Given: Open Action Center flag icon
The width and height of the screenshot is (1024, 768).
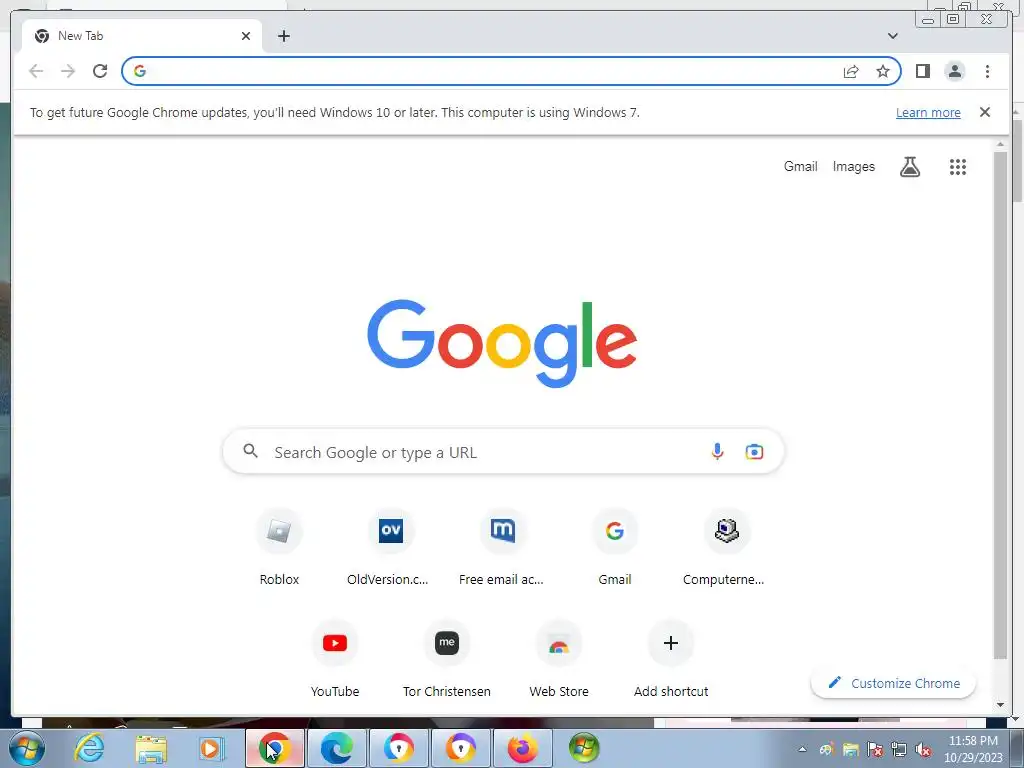Looking at the screenshot, I should pyautogui.click(x=875, y=750).
